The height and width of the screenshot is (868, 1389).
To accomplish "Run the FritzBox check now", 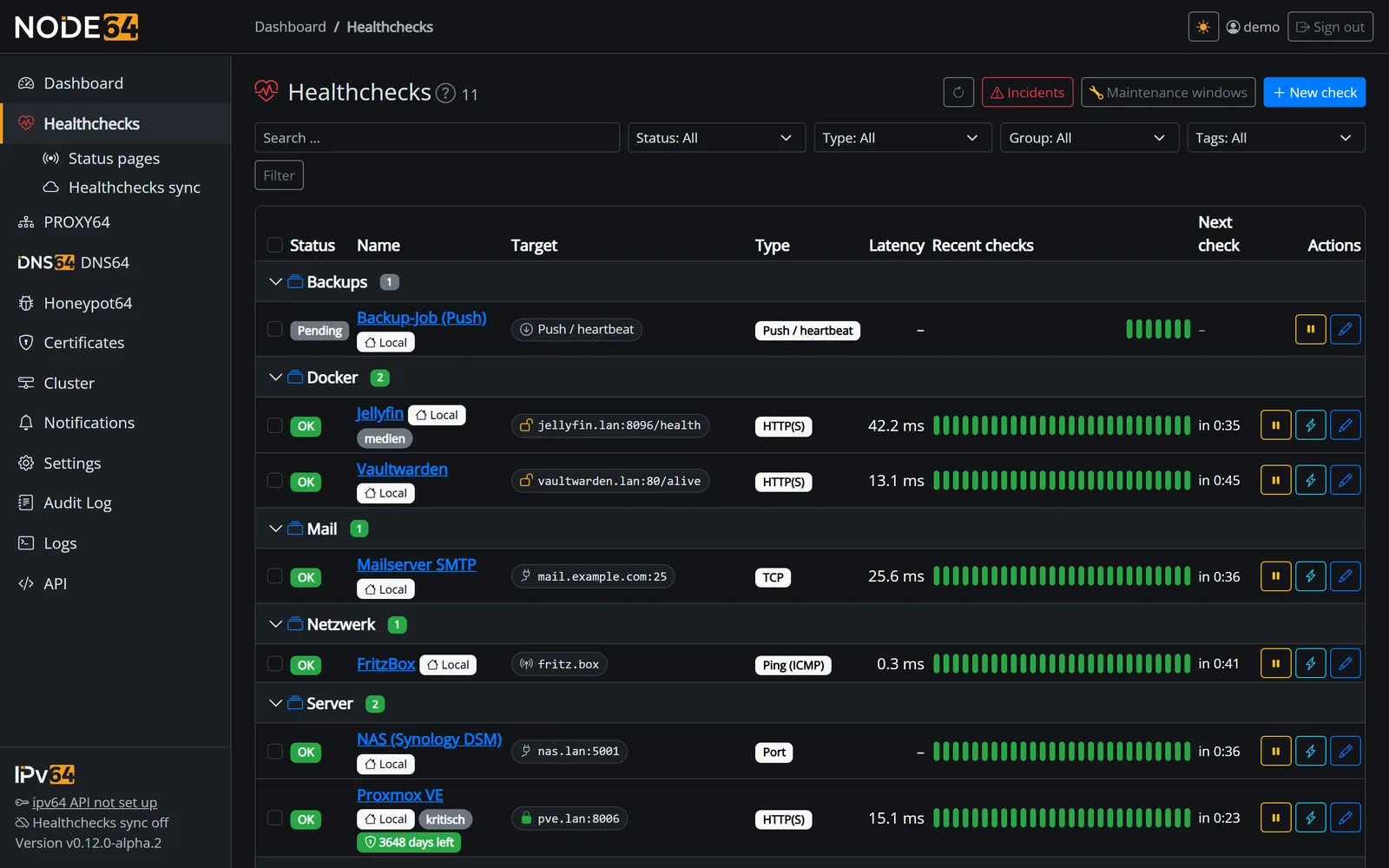I will (x=1311, y=664).
